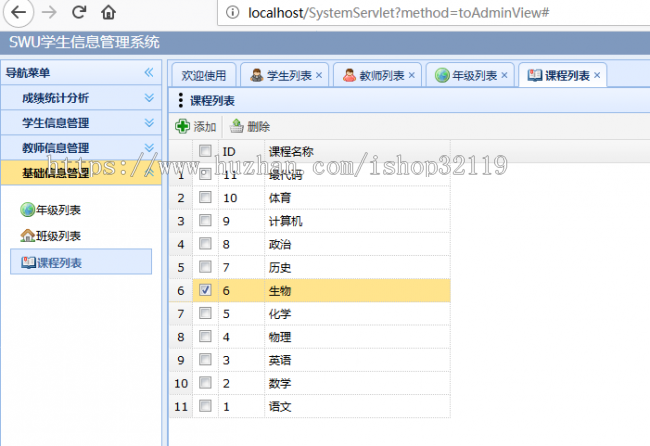
Task: Click the 物理 course name cell
Action: pos(357,337)
